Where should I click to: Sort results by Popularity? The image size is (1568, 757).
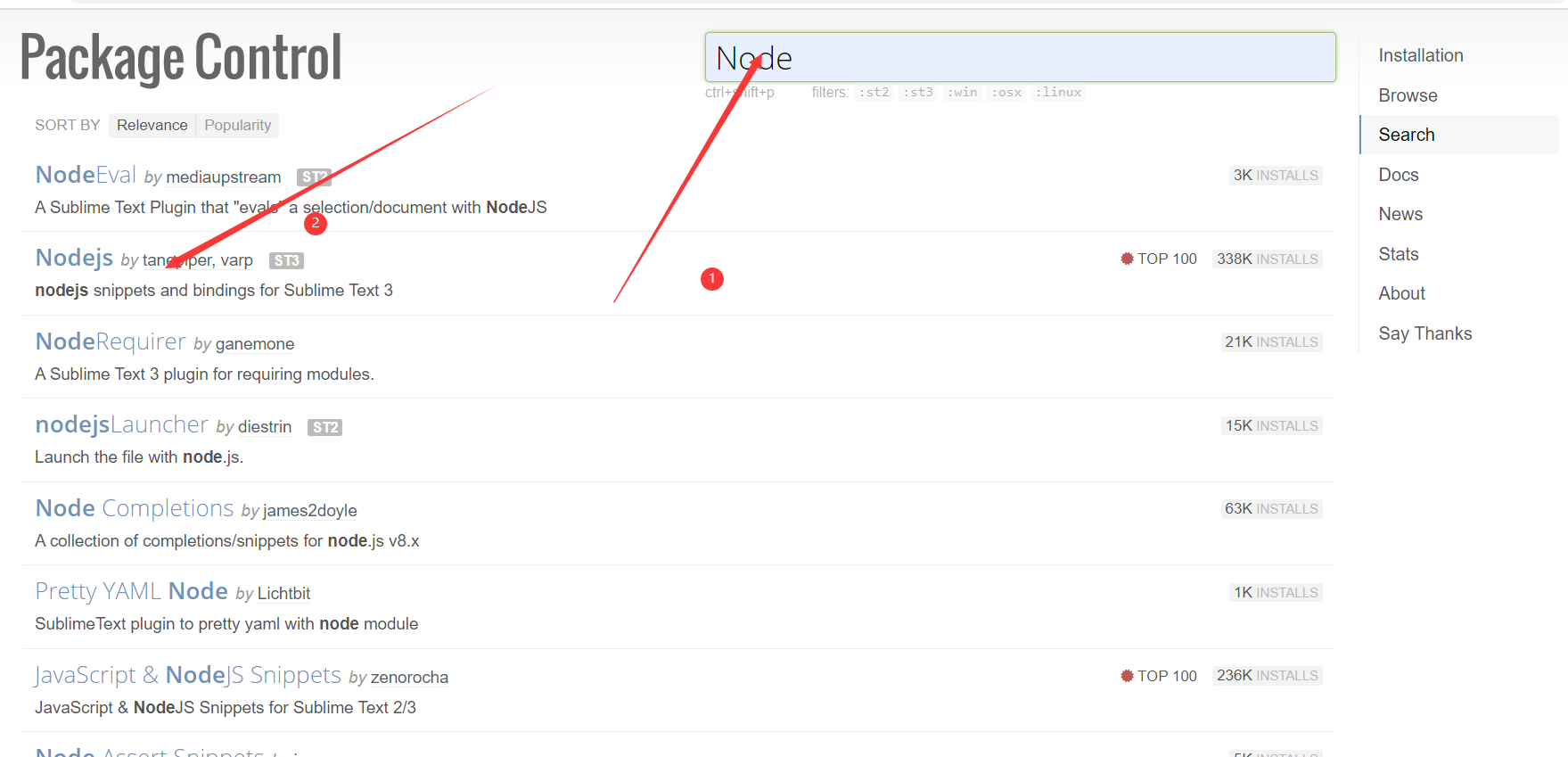point(237,125)
